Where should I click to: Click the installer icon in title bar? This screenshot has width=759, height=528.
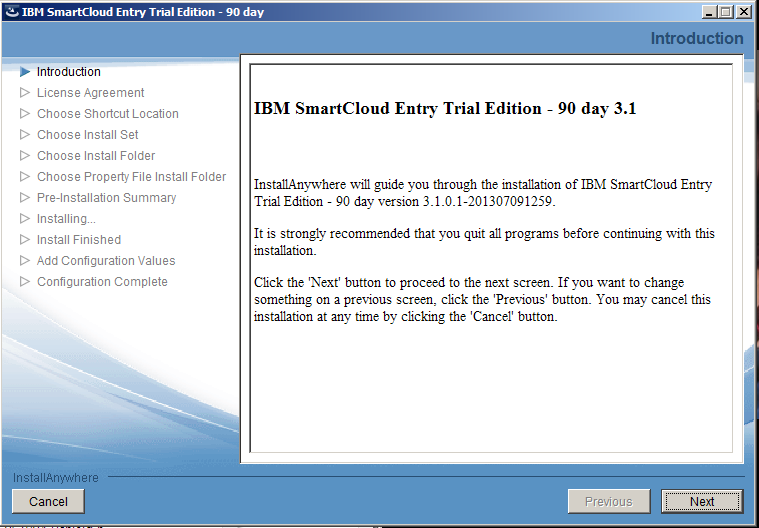pyautogui.click(x=11, y=11)
